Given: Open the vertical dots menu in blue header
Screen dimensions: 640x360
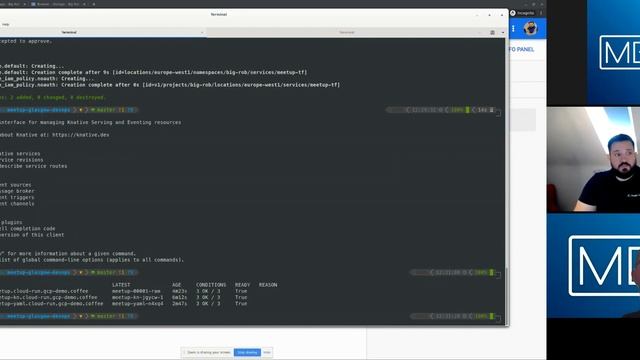Looking at the screenshot, I should [513, 29].
